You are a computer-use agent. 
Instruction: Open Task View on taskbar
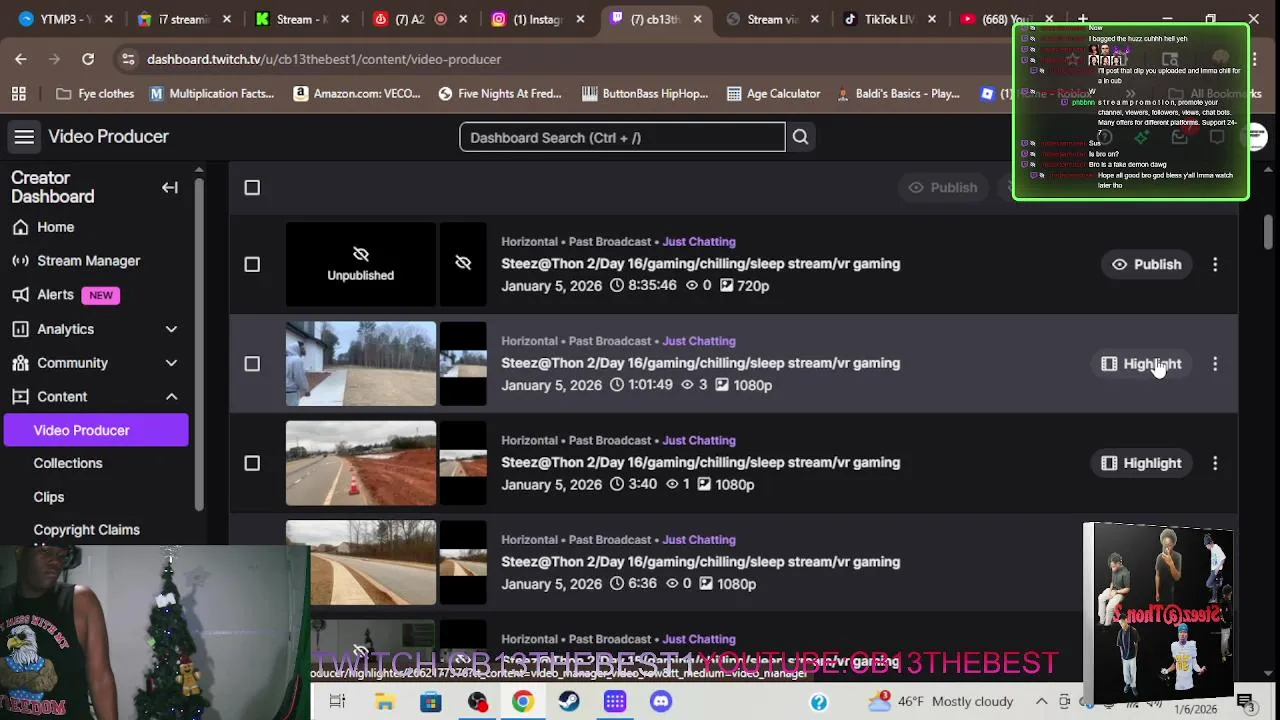tap(337, 702)
